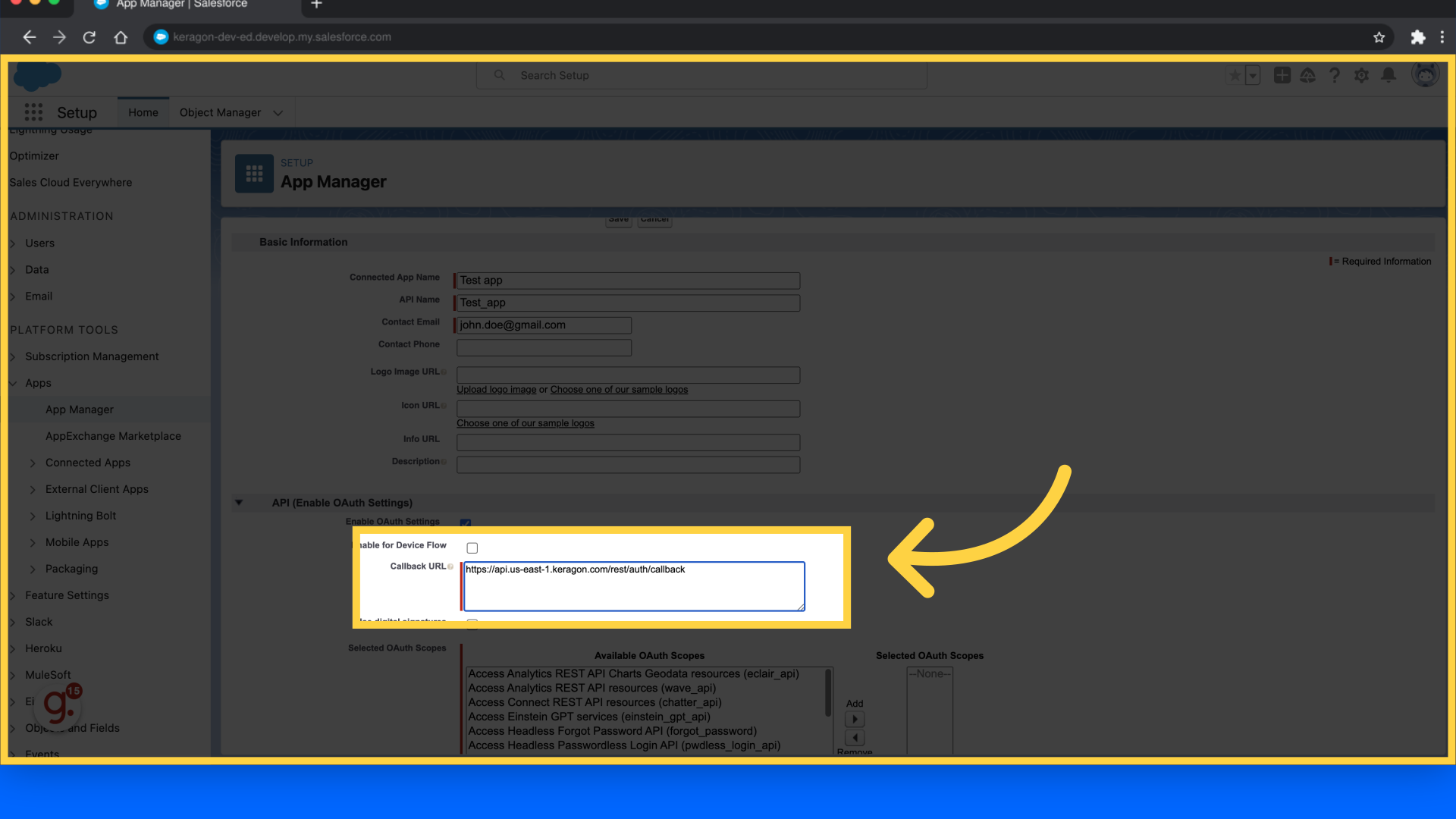Click the Trailhead guidance icon
This screenshot has height=819, width=1456.
point(1308,75)
